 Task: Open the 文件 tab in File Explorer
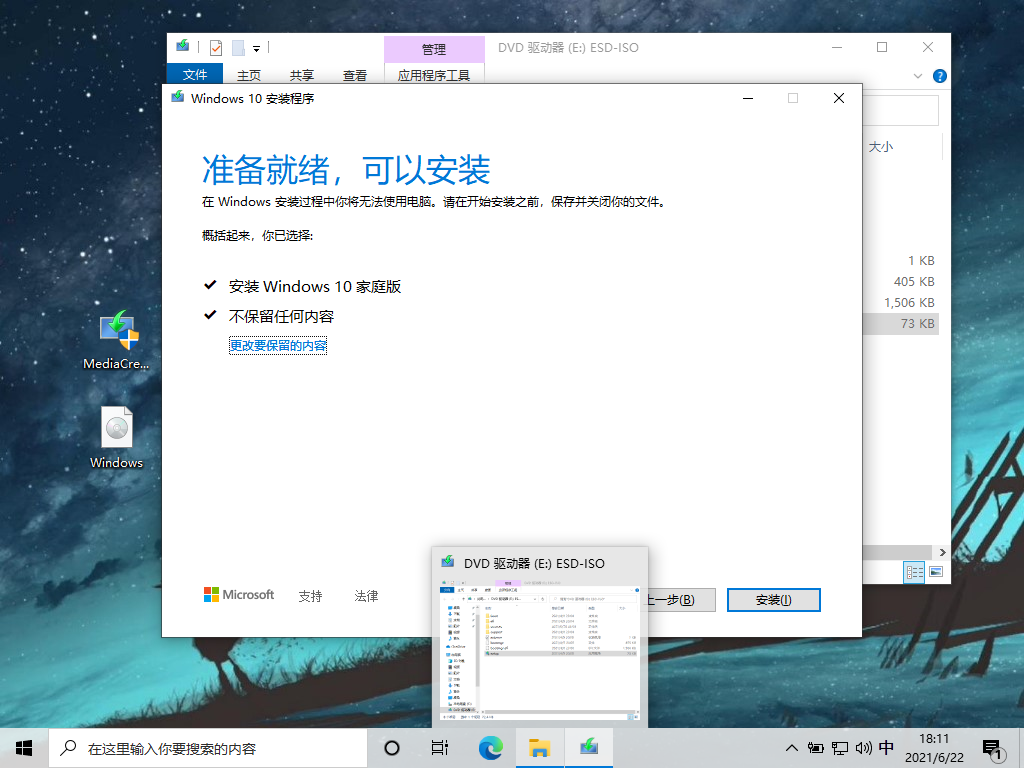[195, 74]
